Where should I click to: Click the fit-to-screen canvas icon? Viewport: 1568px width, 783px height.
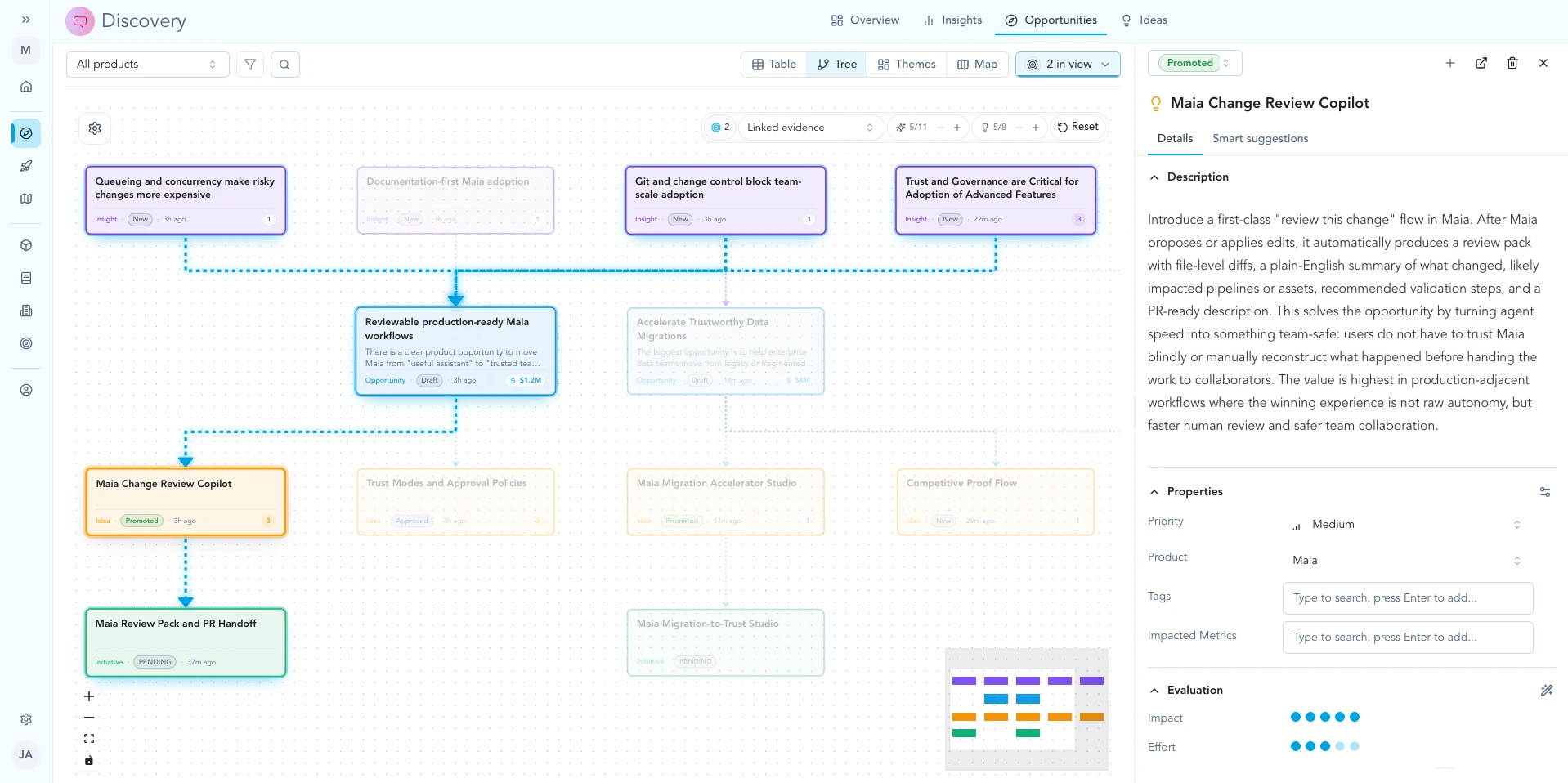(89, 738)
